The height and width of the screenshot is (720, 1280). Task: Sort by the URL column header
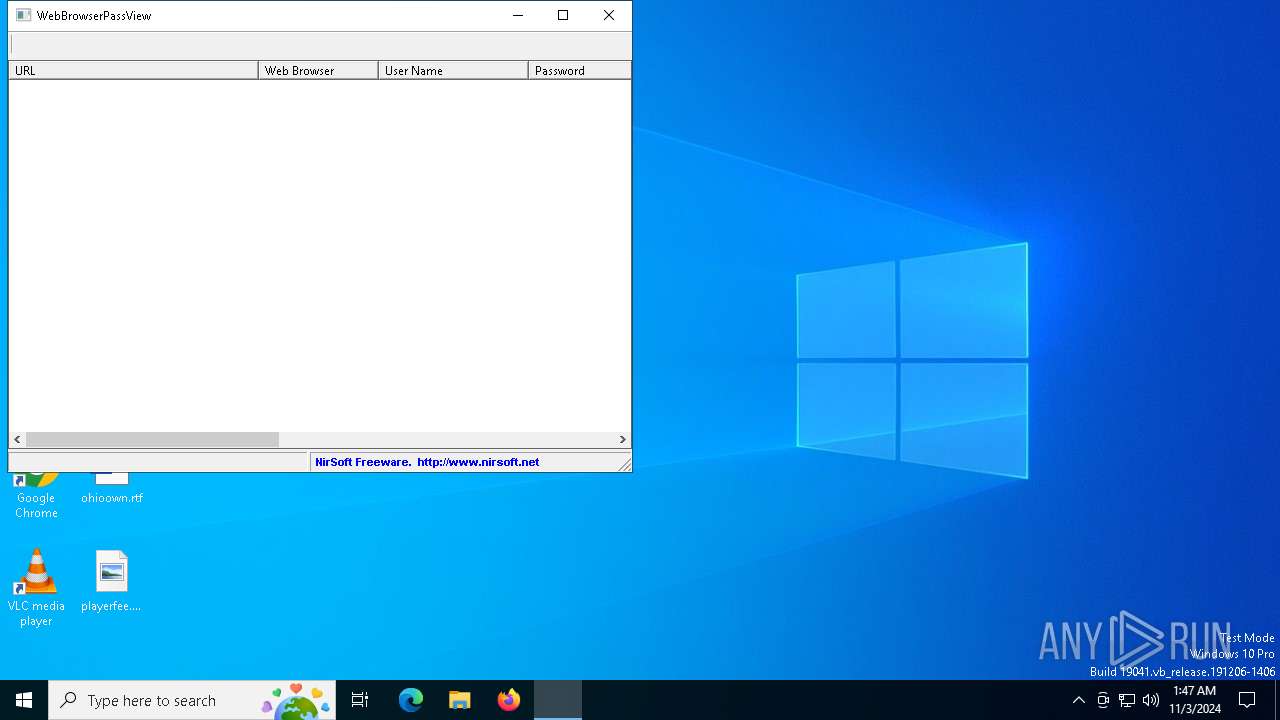tap(133, 70)
